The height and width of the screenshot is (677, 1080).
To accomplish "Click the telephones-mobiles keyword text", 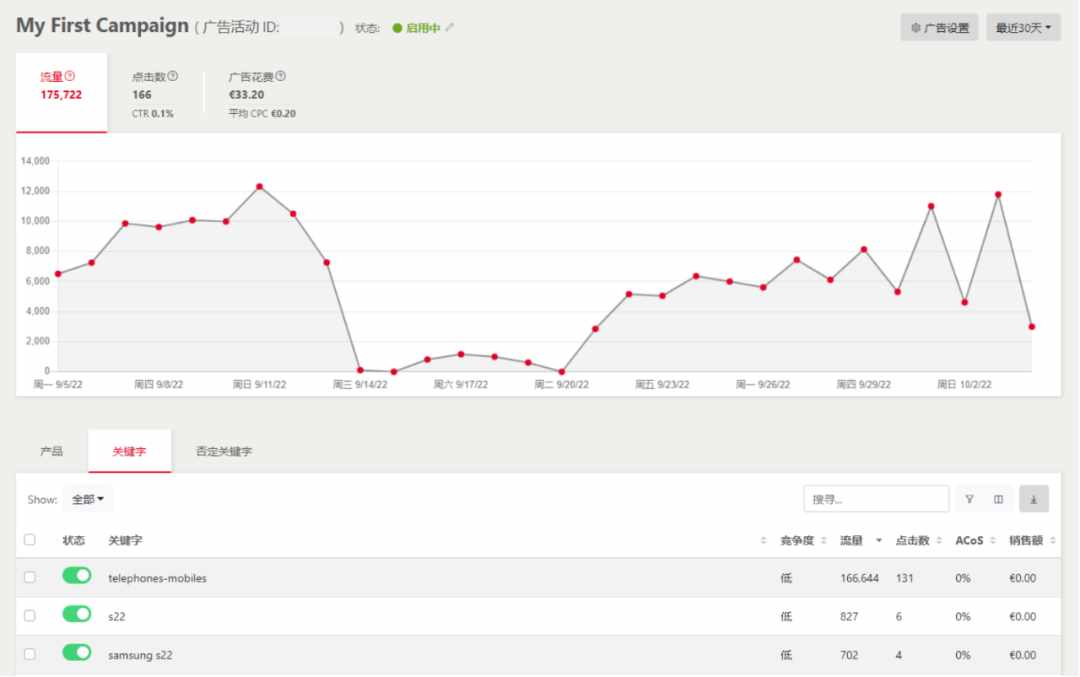I will [x=157, y=579].
